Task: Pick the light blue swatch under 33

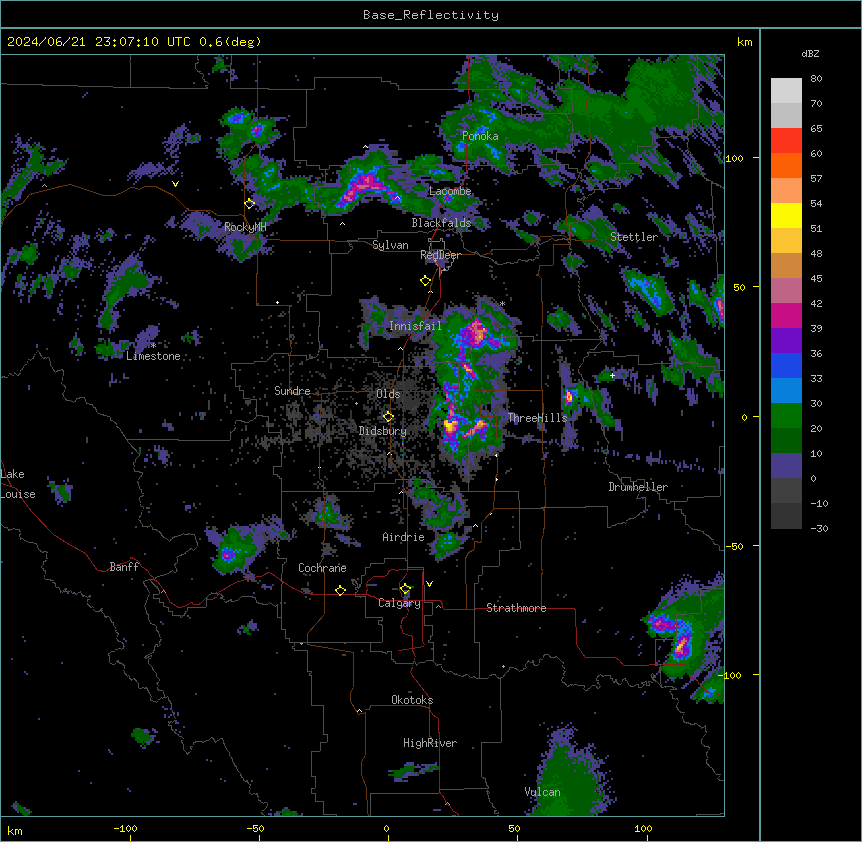Action: click(x=786, y=391)
